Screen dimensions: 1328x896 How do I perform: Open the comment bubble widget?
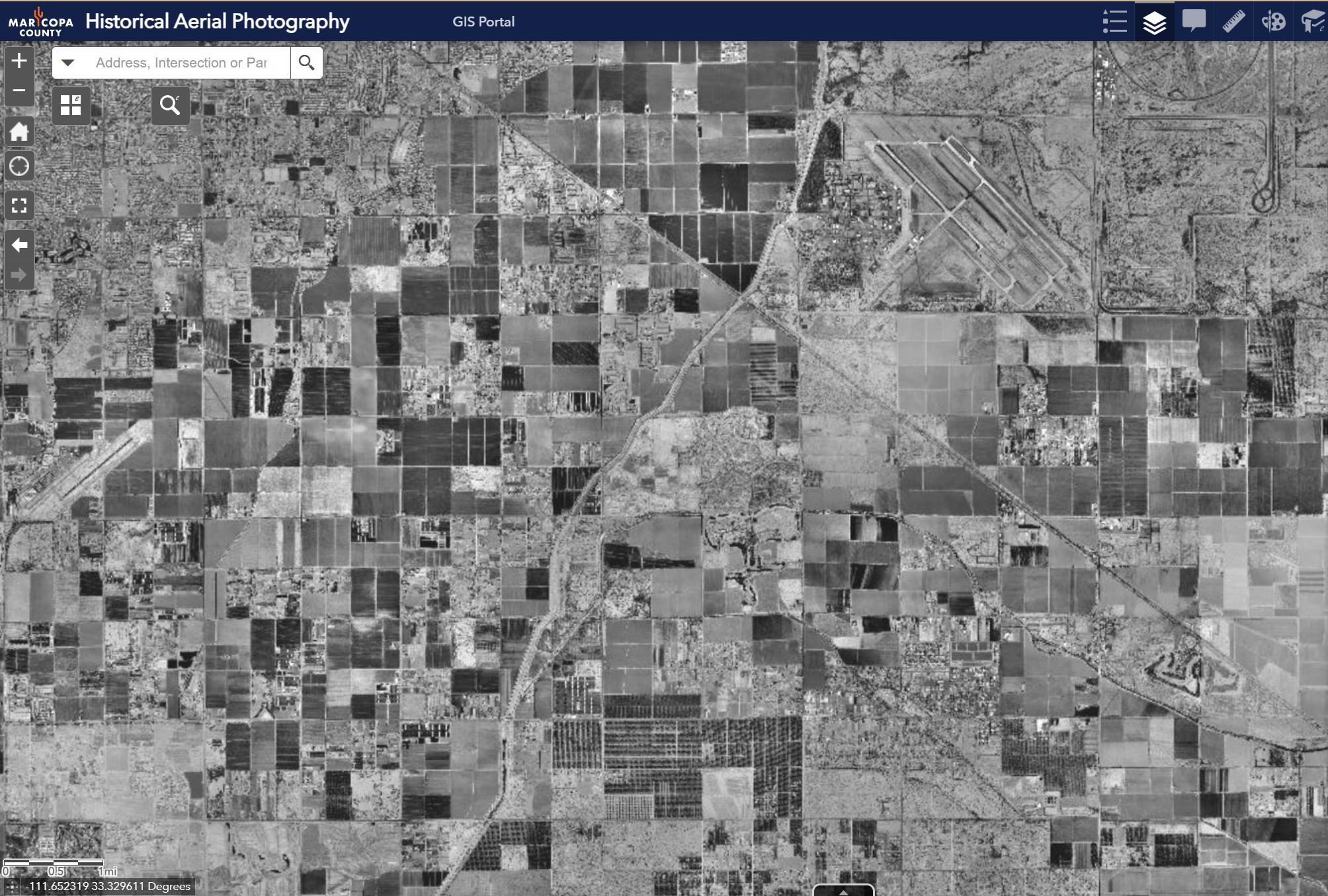pos(1194,21)
